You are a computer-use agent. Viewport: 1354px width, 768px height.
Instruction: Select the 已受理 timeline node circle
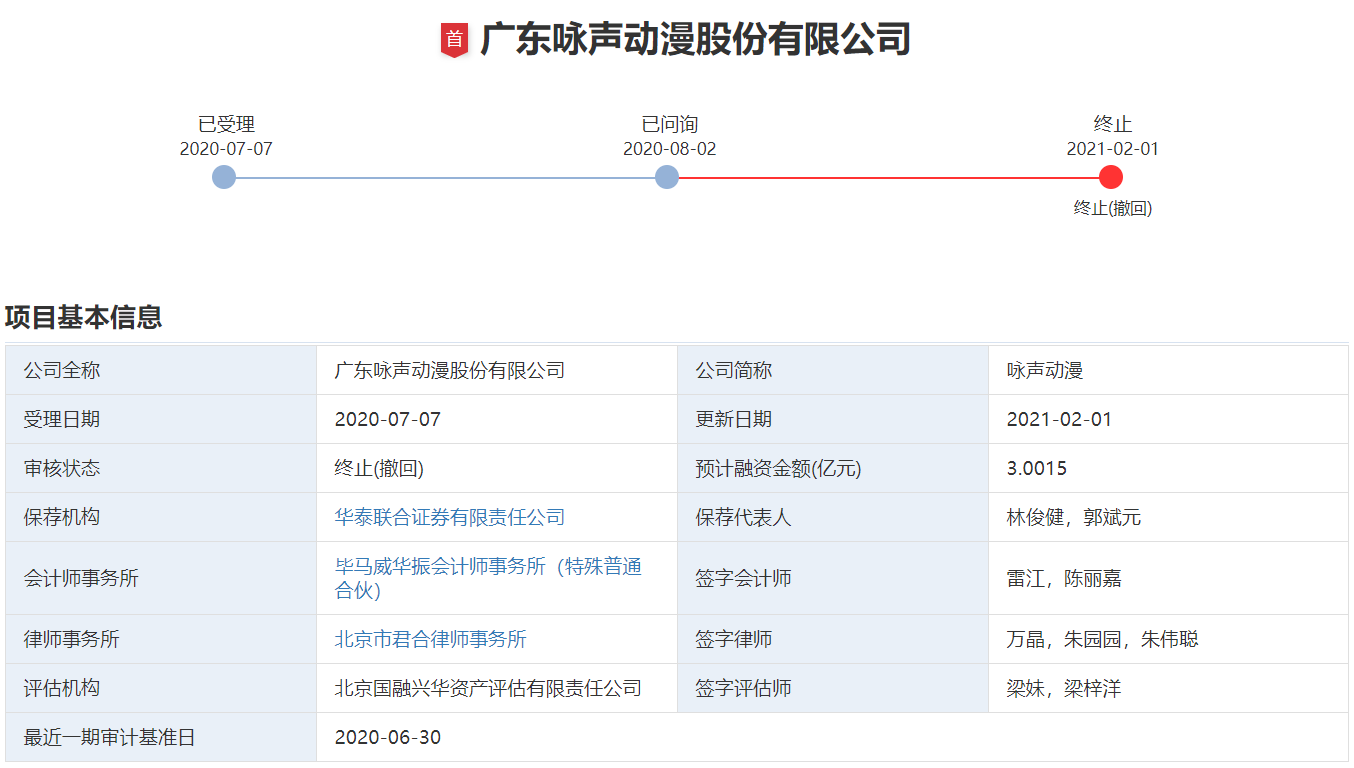224,177
